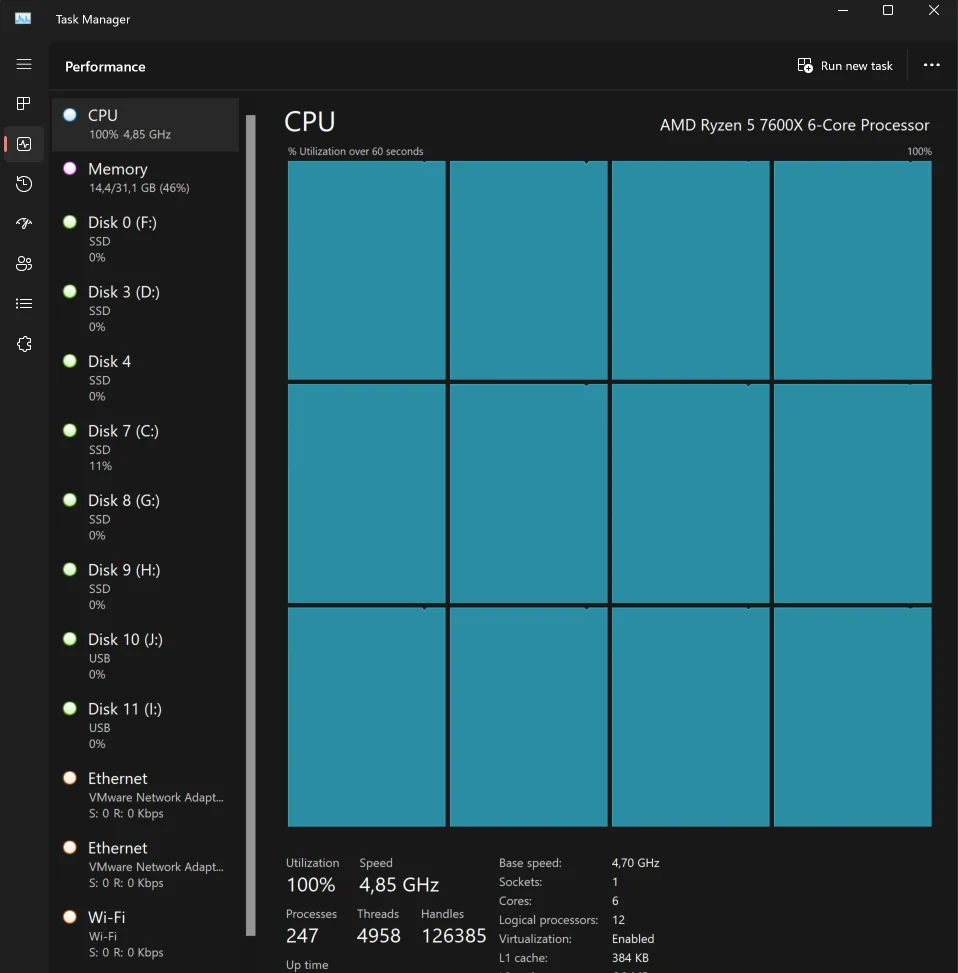
Task: Open the navigation hamburger menu
Action: [24, 64]
